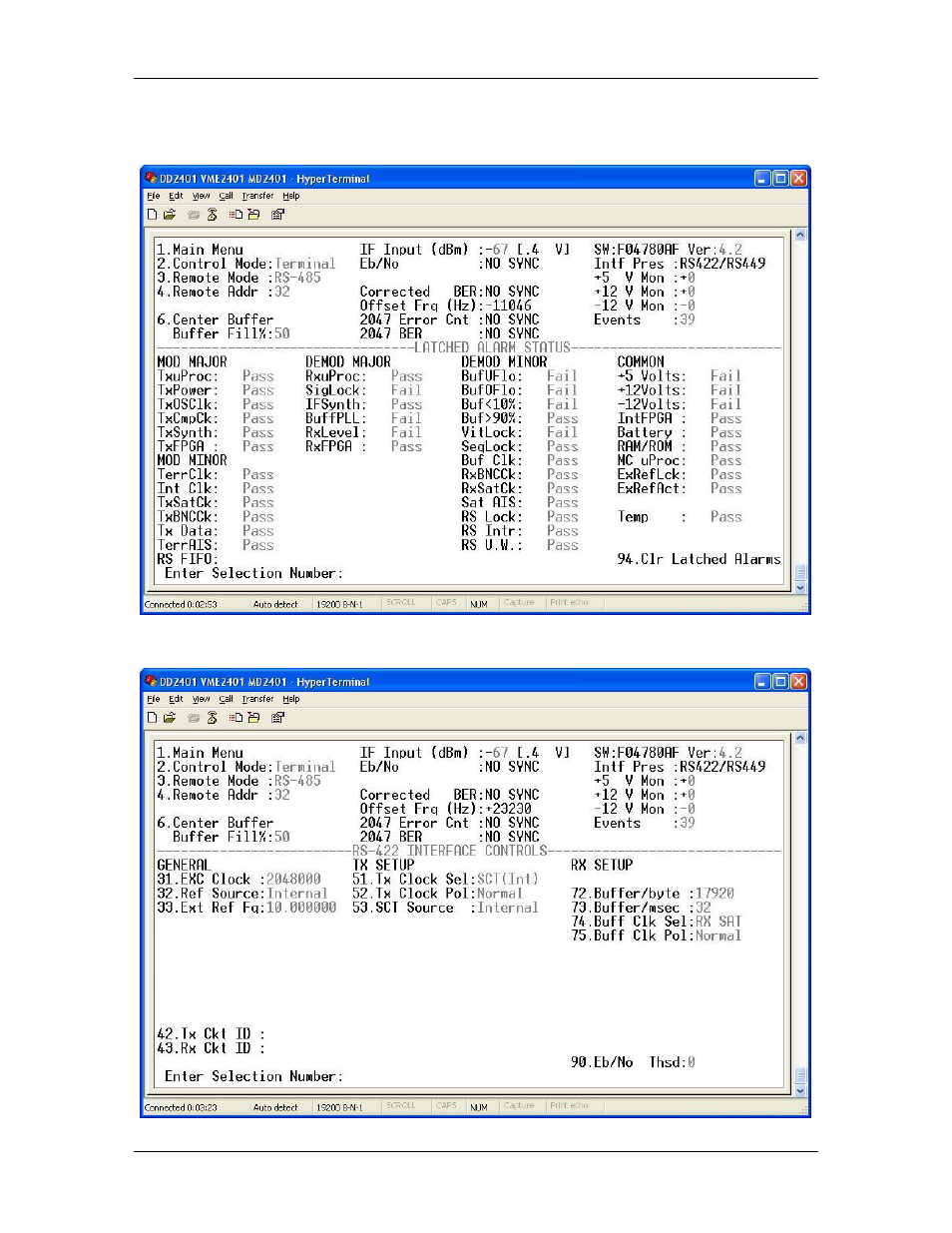
Task: Click greyed Call icon in RS-422 Interface Controls window
Action: point(194,717)
